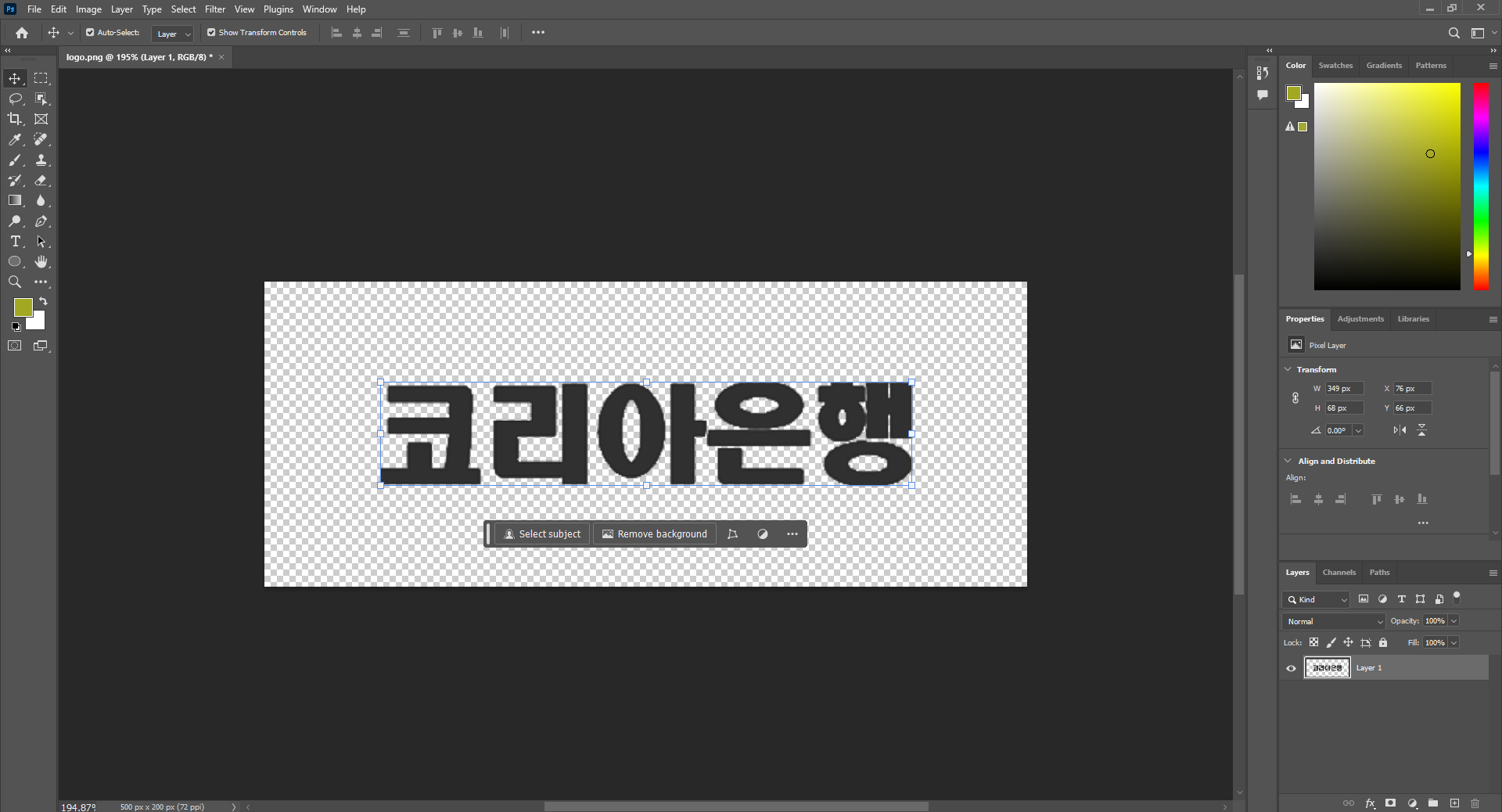Select the Blur tool
Screen dimensions: 1502x812
tap(41, 200)
